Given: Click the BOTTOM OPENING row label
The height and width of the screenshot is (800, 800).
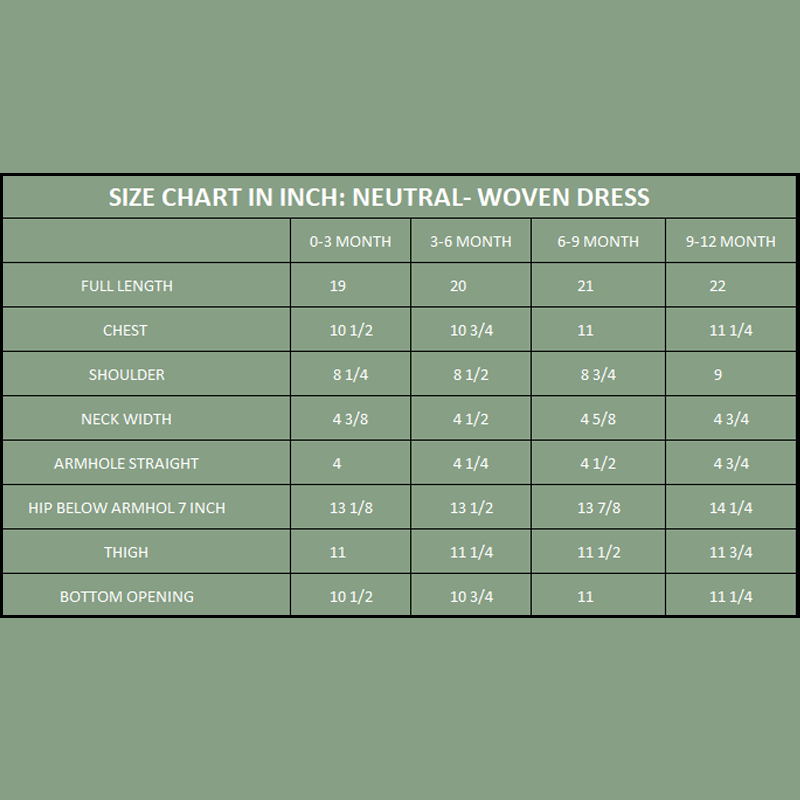Looking at the screenshot, I should [x=127, y=597].
